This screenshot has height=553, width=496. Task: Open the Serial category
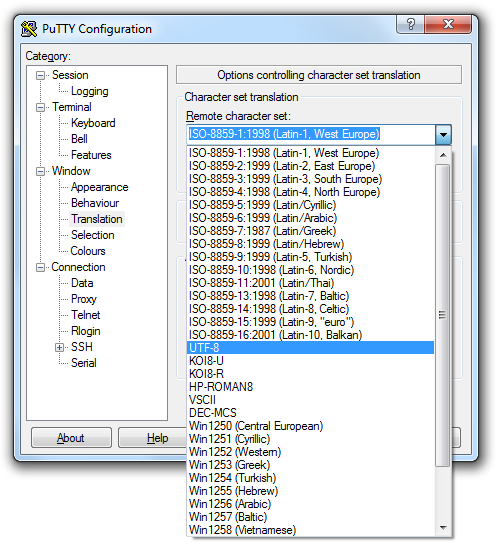tap(84, 363)
